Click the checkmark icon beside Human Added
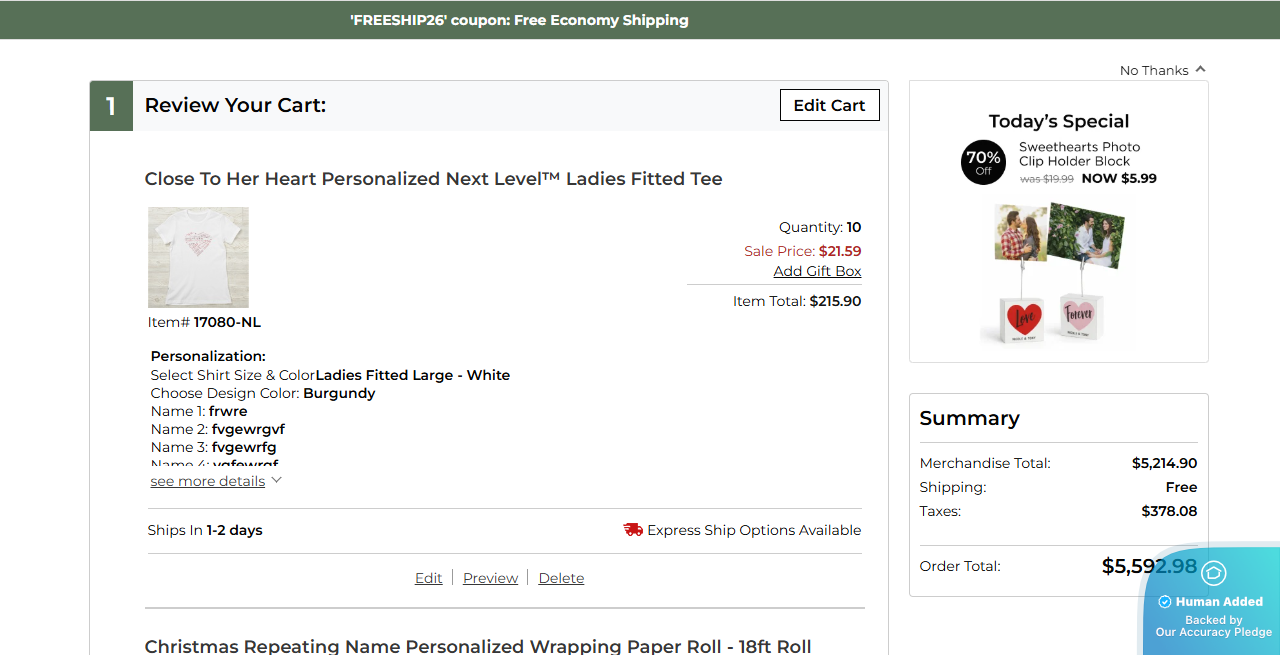The image size is (1280, 655). click(1164, 602)
